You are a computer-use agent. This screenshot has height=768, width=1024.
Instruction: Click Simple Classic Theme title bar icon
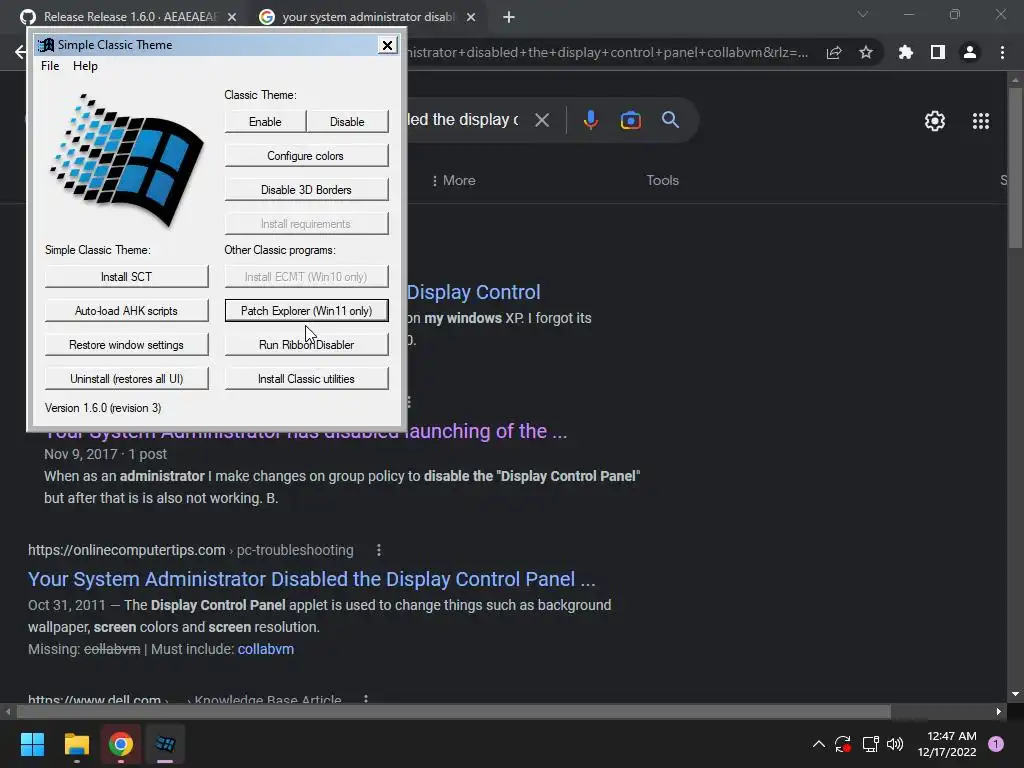click(x=46, y=44)
